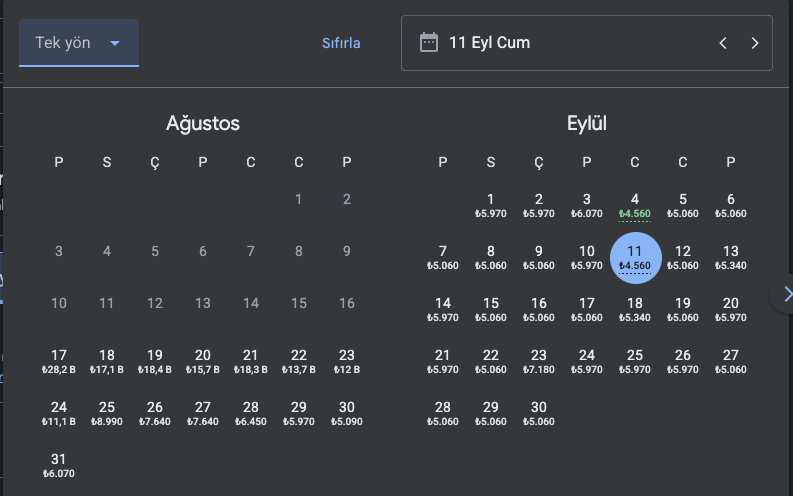Select August 28 priced ₺6.450
Viewport: 793px width, 496px height.
coord(251,414)
